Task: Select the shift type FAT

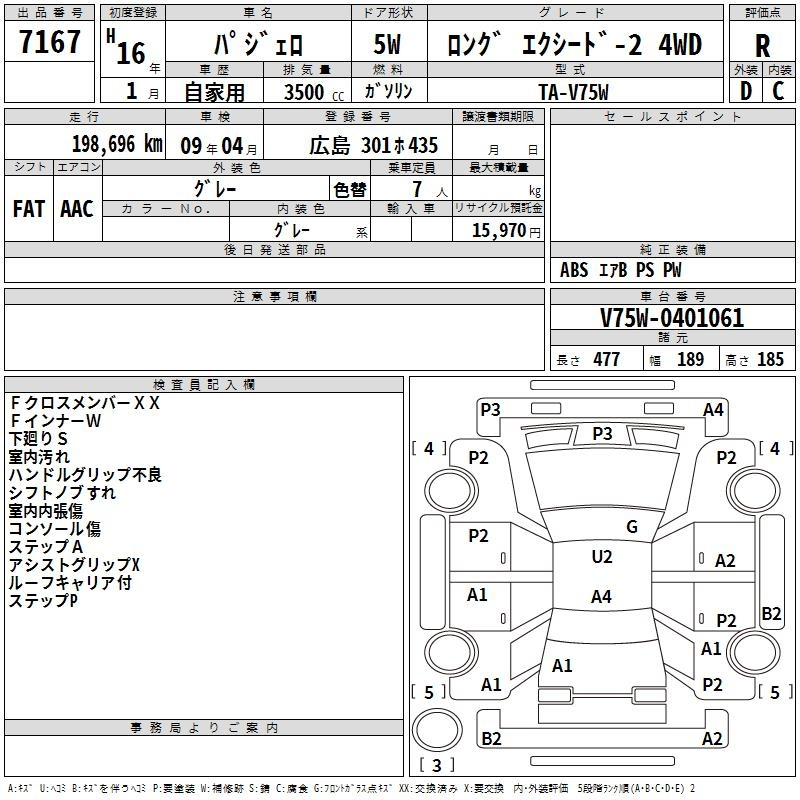Action: coord(29,209)
